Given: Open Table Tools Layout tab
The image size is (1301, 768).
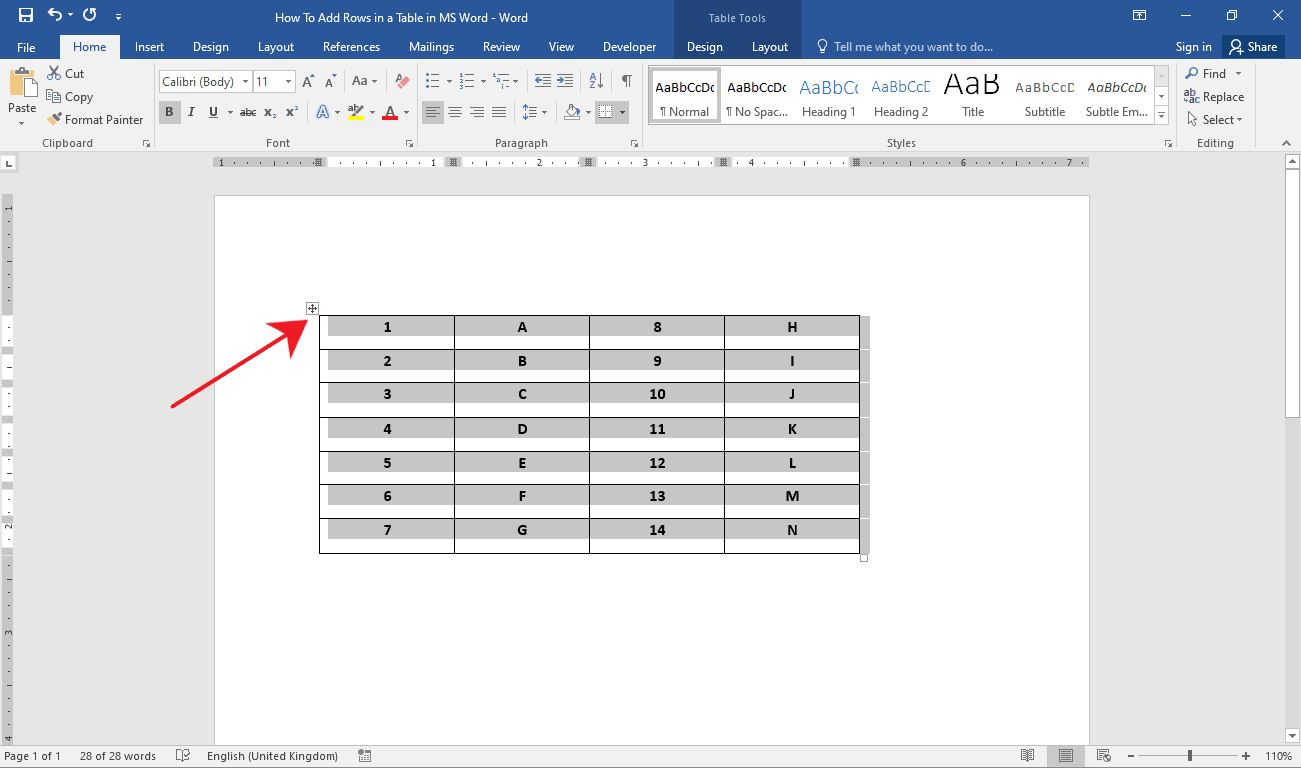Looking at the screenshot, I should pos(770,47).
